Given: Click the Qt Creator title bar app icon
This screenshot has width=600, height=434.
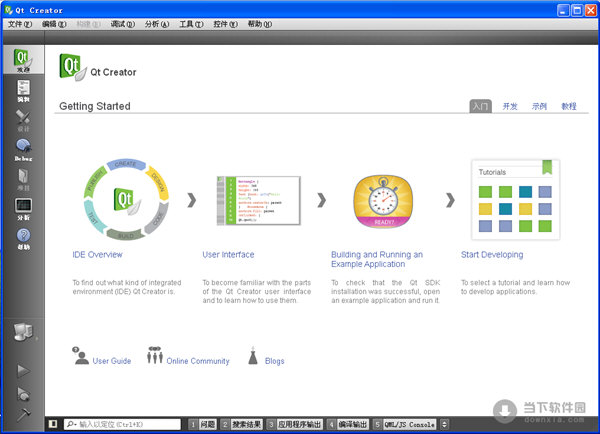Looking at the screenshot, I should point(9,10).
